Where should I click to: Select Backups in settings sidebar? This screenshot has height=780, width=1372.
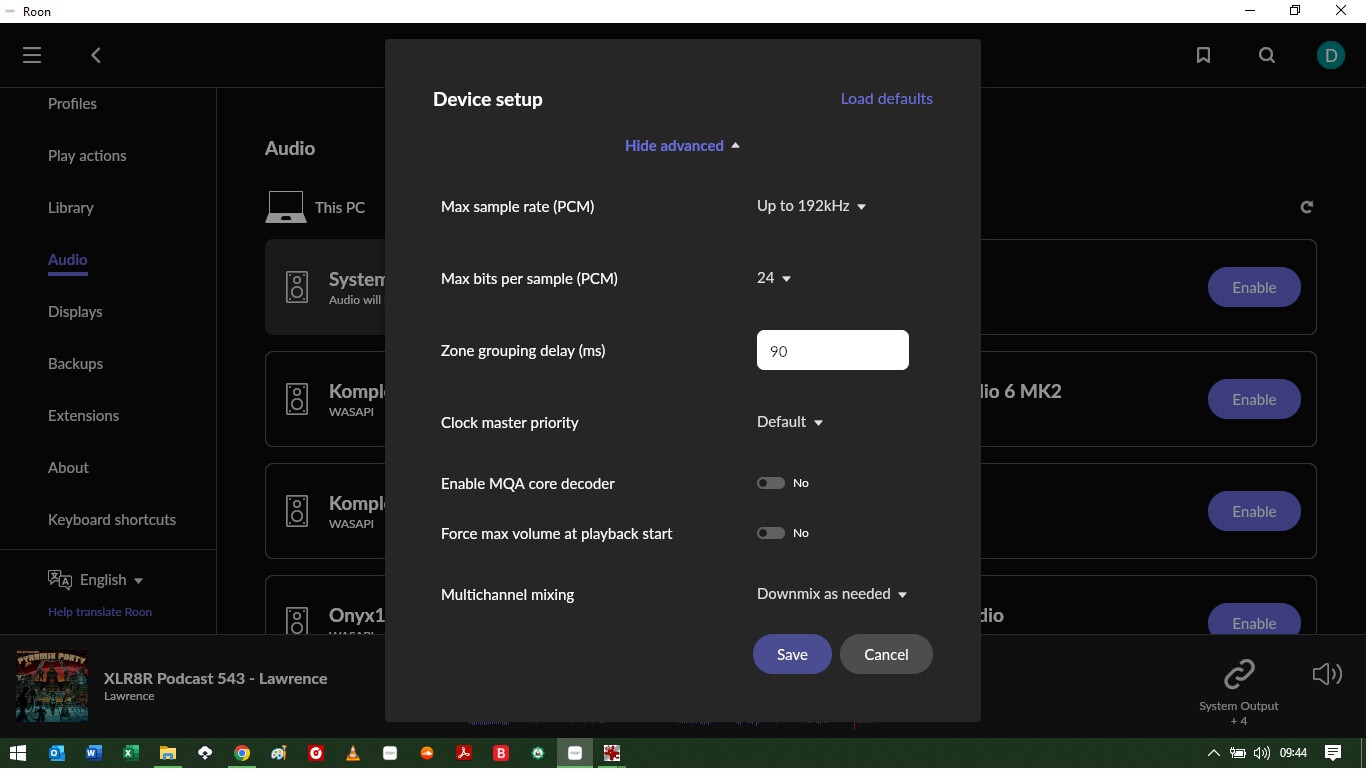point(75,363)
